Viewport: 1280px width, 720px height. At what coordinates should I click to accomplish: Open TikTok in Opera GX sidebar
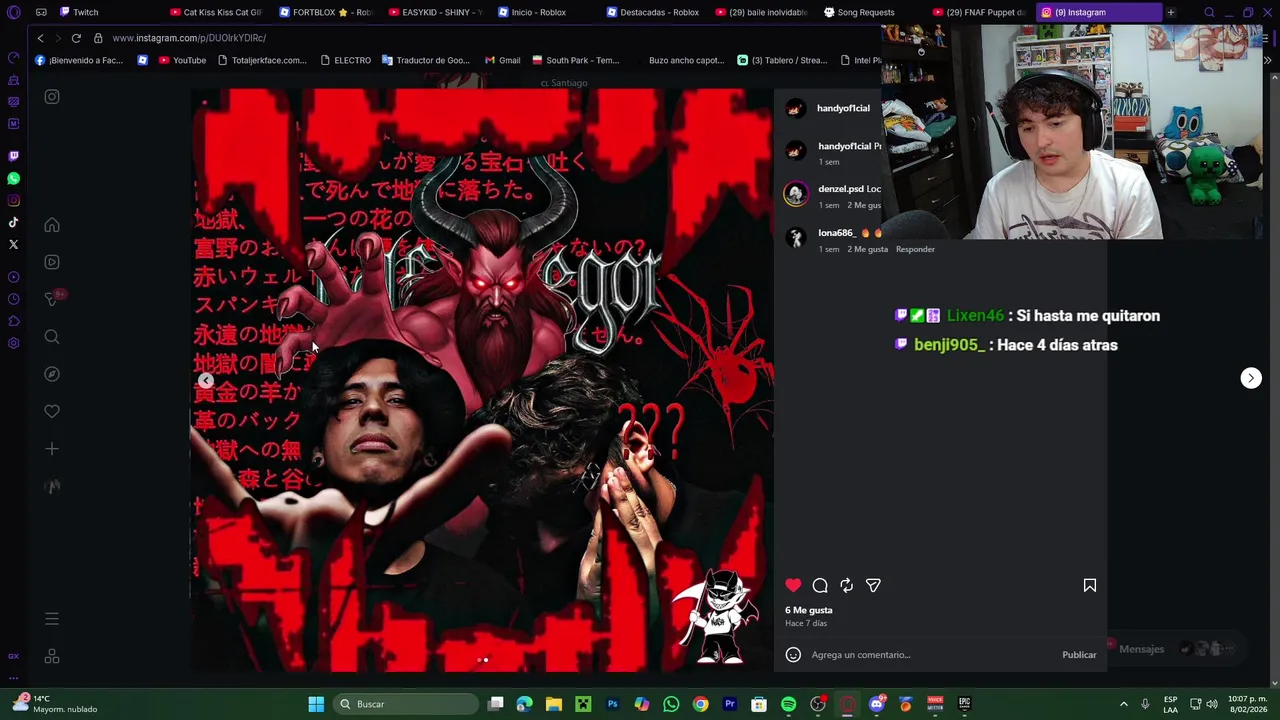(13, 223)
